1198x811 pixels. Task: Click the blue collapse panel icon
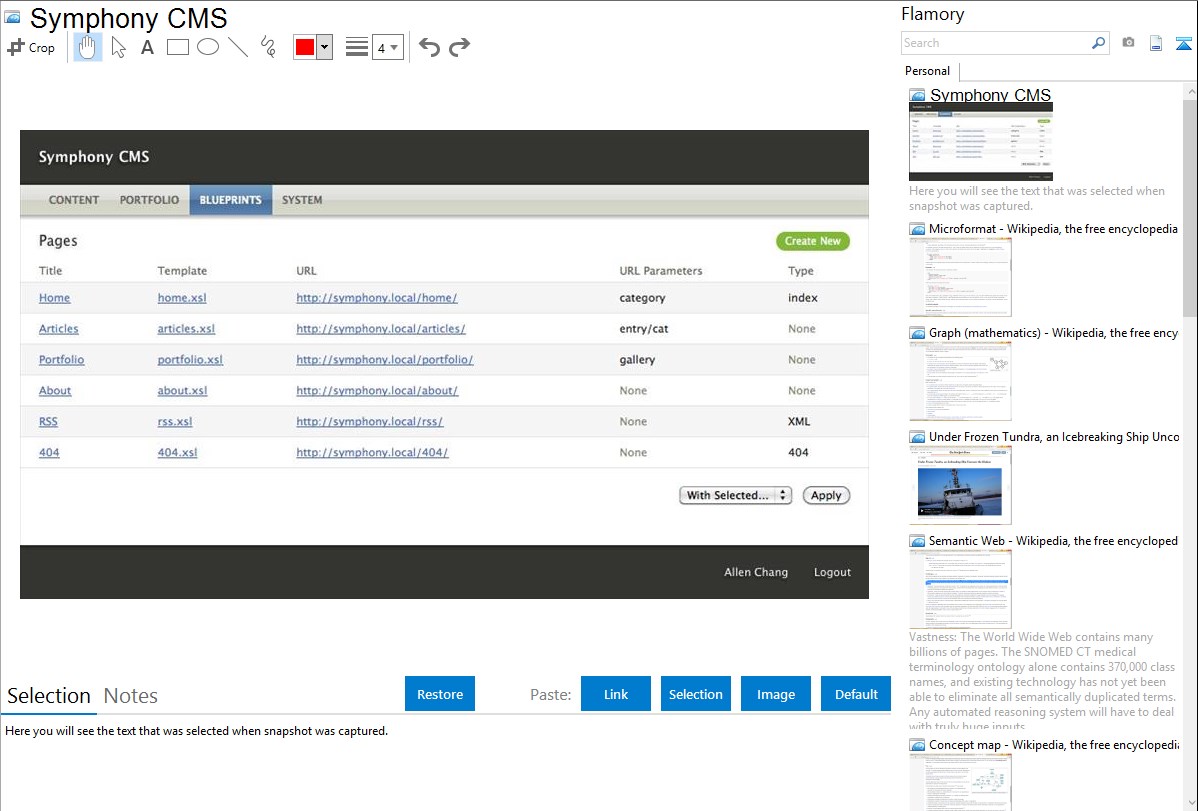(x=1183, y=43)
